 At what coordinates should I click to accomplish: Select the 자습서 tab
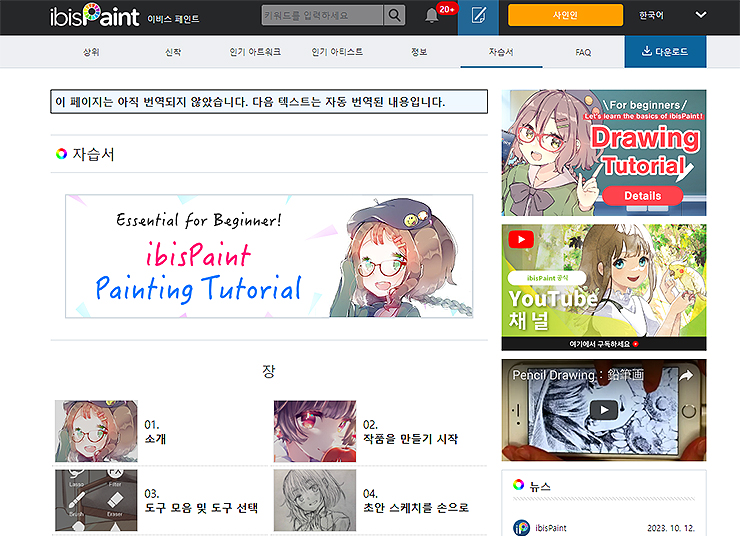tap(501, 52)
